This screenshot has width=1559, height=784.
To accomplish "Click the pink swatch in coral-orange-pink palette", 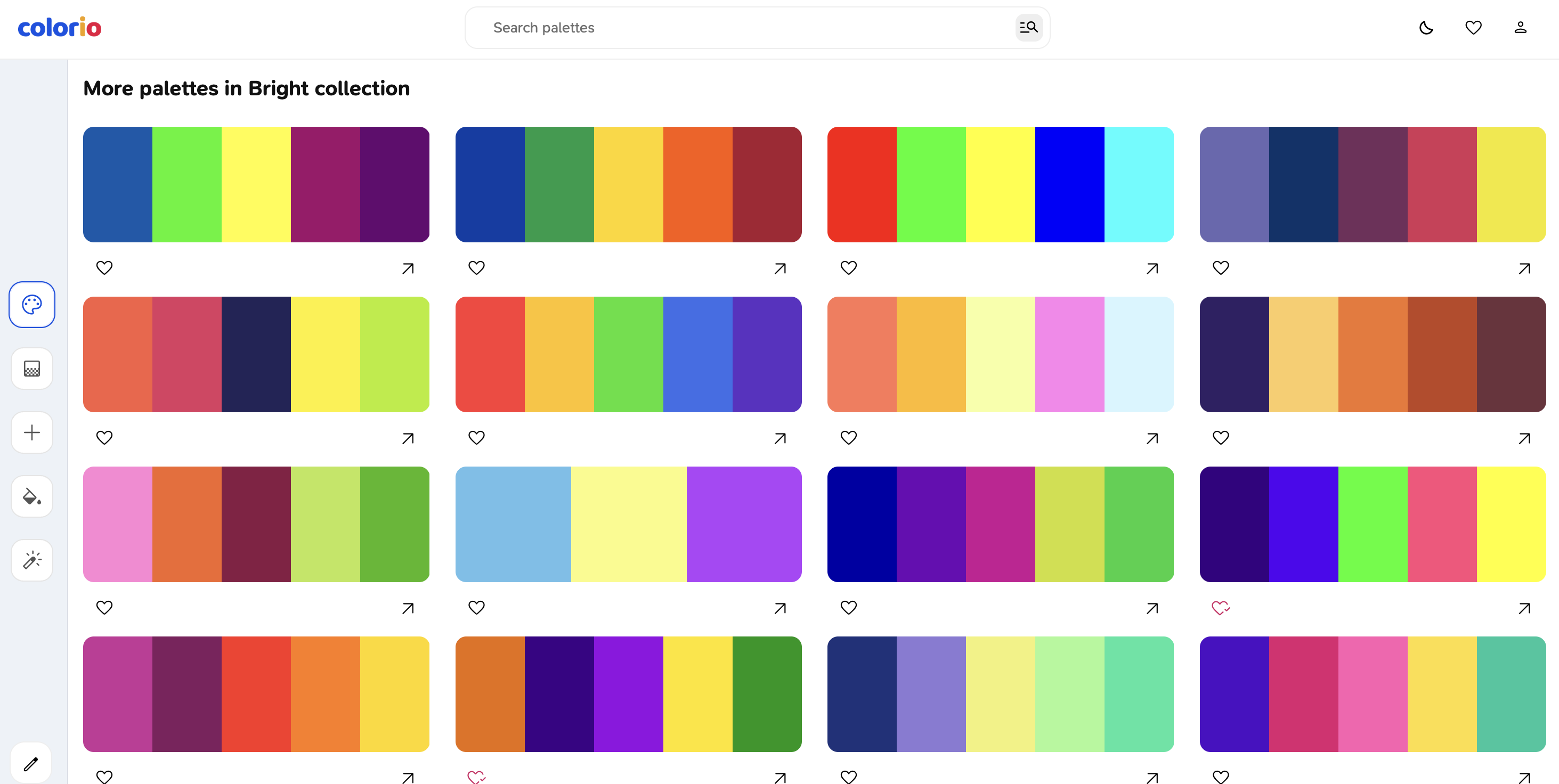I will (x=1069, y=354).
